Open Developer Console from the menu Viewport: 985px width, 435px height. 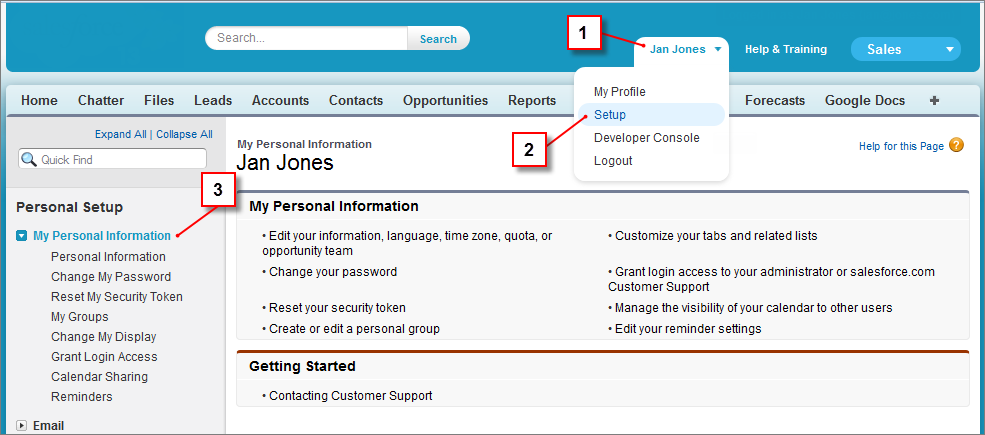(646, 138)
